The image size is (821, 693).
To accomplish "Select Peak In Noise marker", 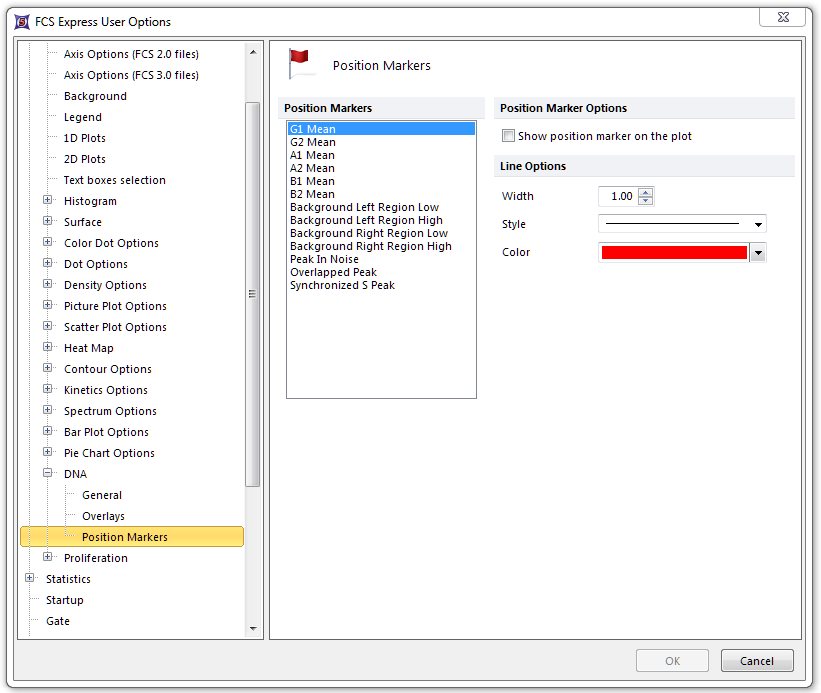I will coord(324,259).
